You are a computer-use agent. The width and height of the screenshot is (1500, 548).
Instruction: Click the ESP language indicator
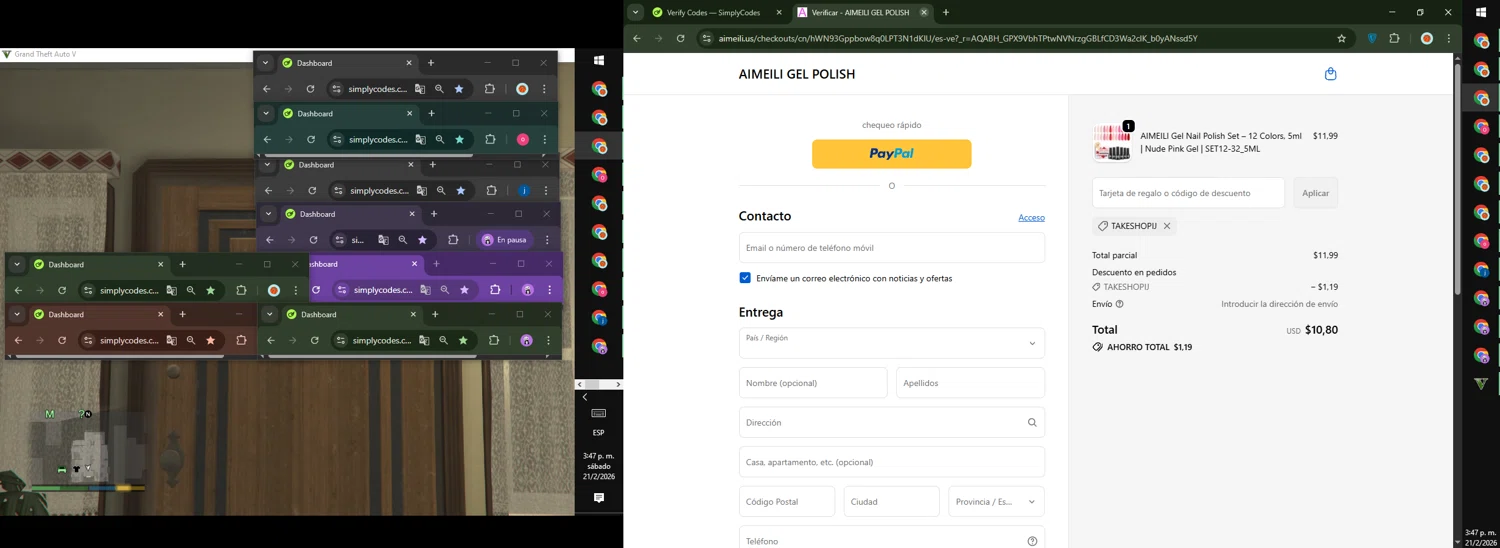[599, 433]
